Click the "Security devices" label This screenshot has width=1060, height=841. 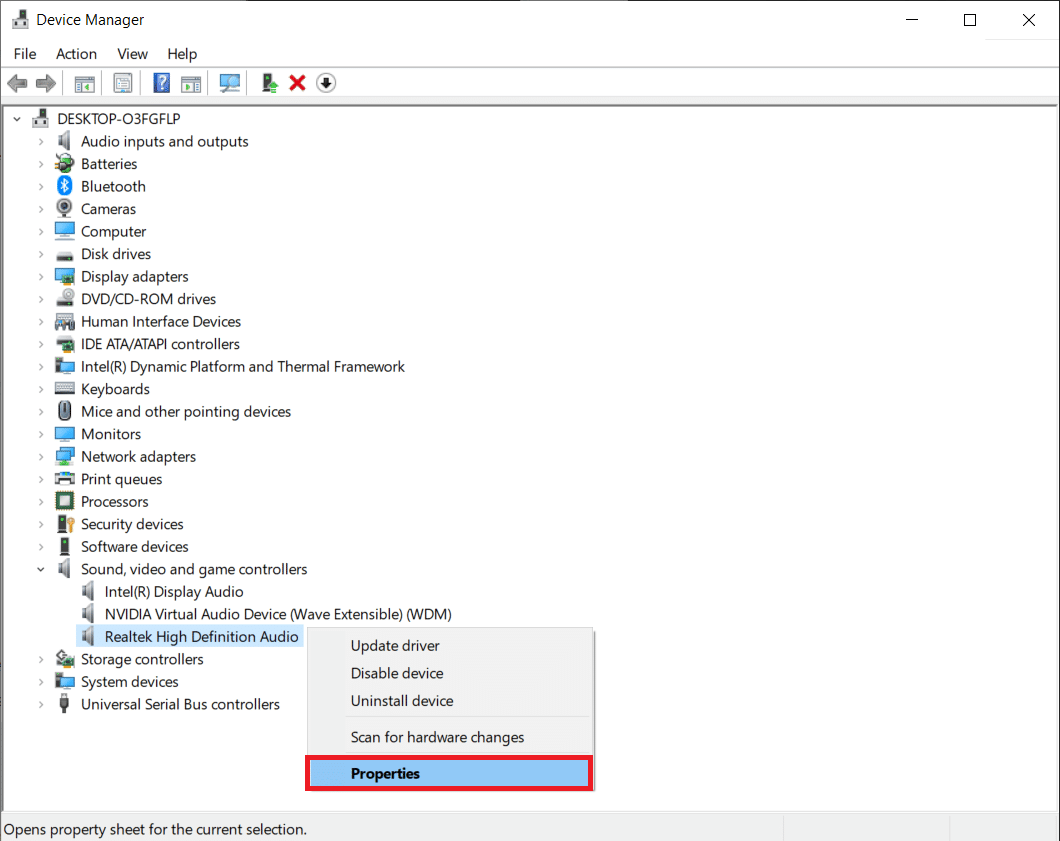(132, 524)
